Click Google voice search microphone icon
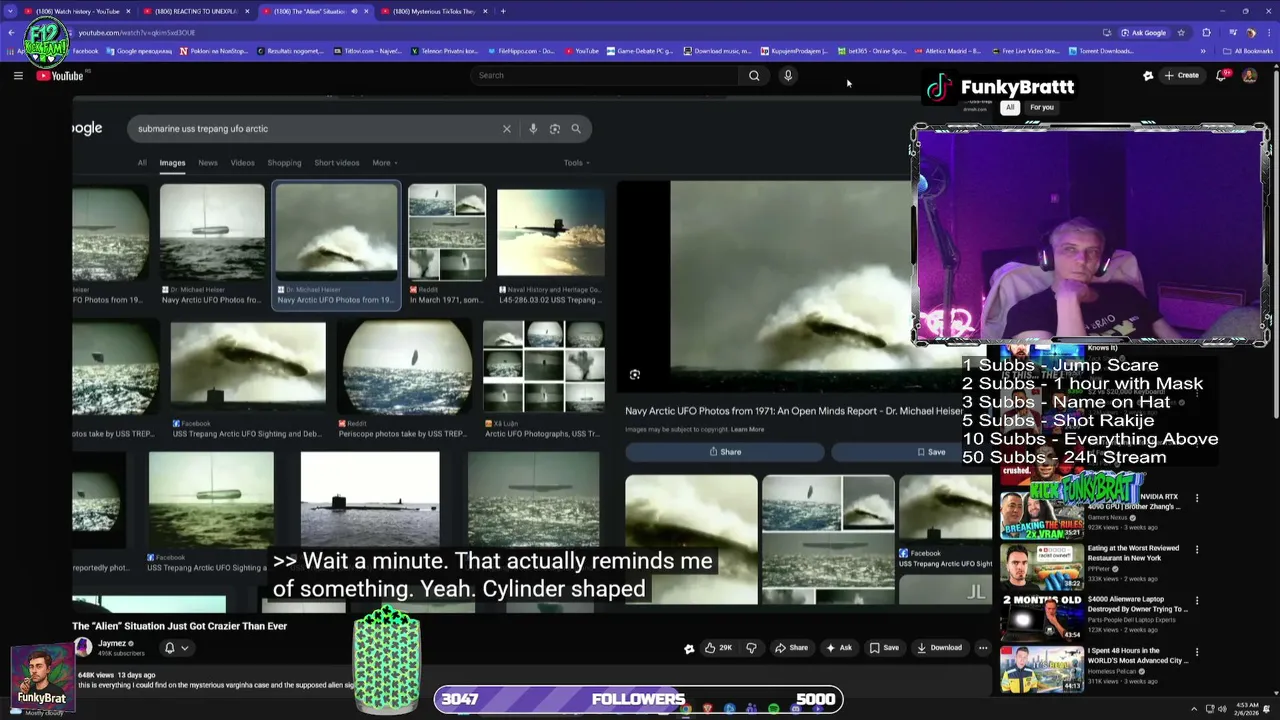 533,128
